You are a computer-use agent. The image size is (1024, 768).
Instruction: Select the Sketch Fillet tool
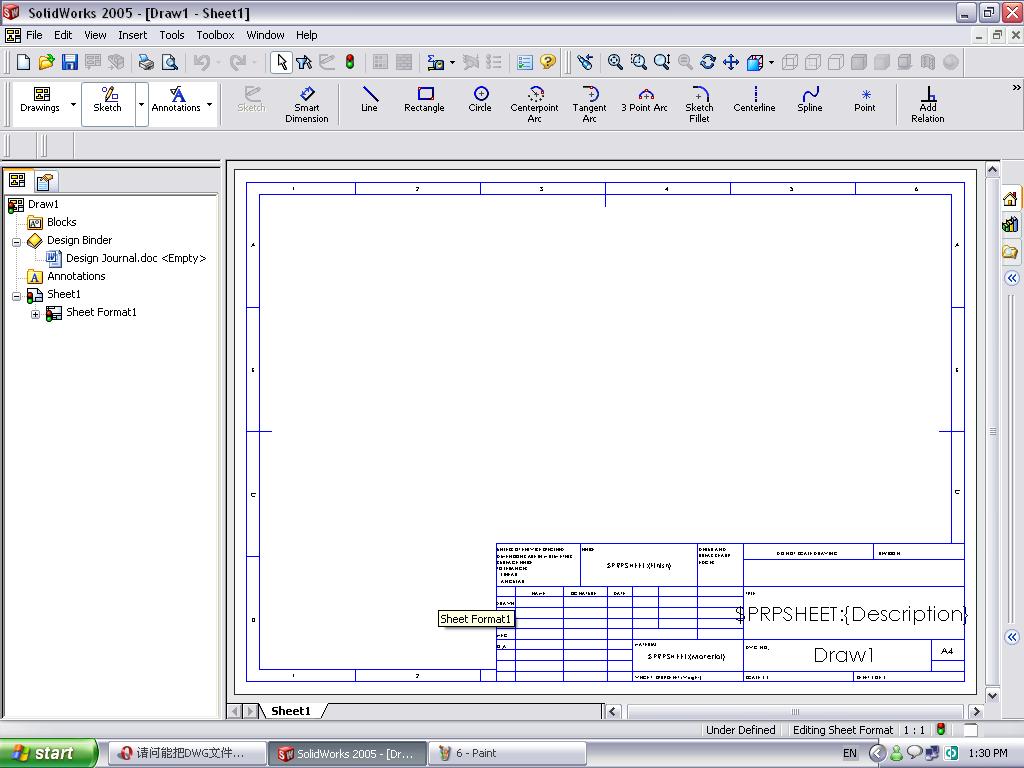[x=699, y=104]
